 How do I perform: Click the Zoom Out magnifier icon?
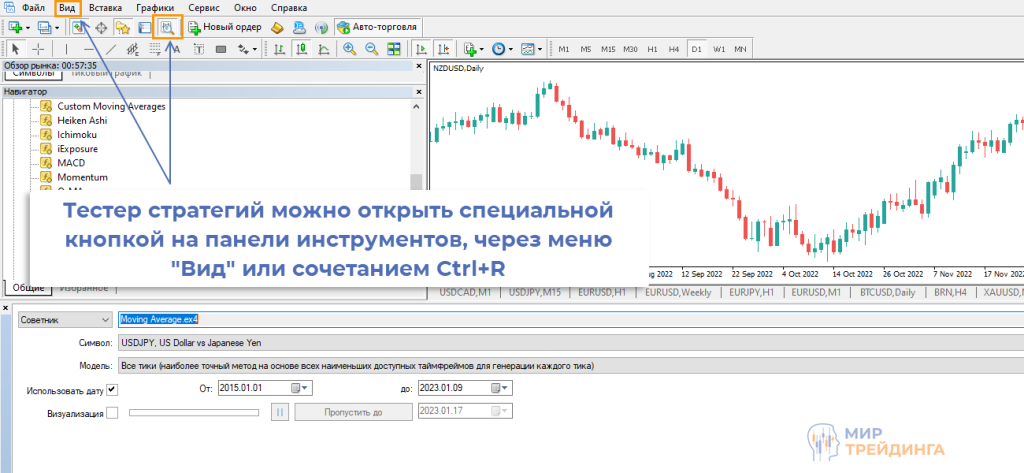click(372, 48)
